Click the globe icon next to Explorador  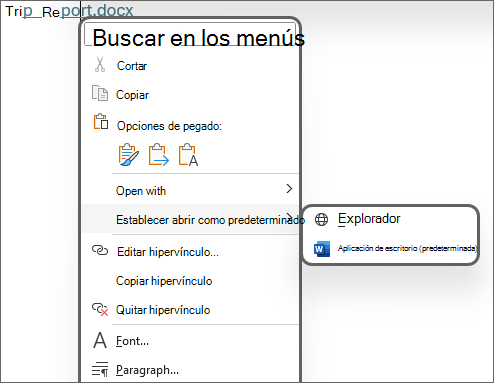tap(321, 219)
